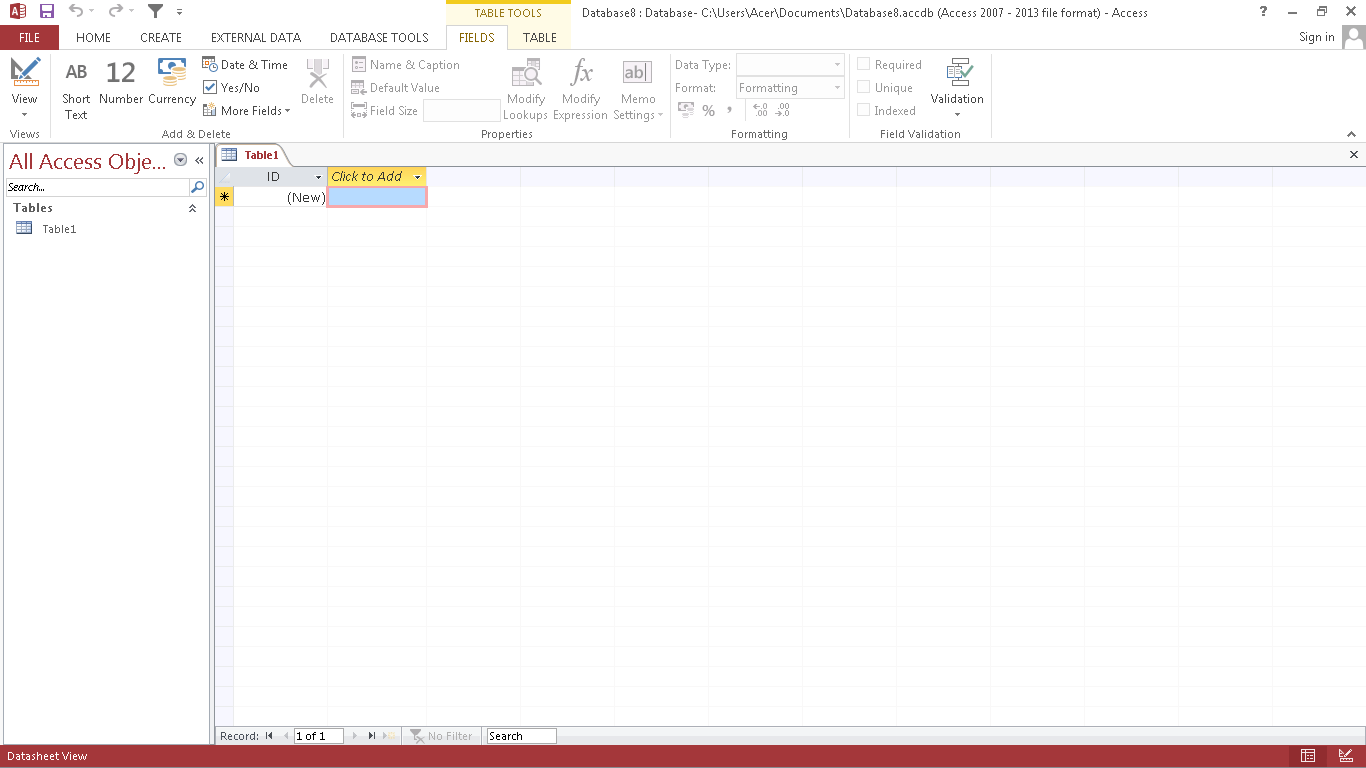Image resolution: width=1366 pixels, height=768 pixels.
Task: Add a Number field
Action: point(120,85)
